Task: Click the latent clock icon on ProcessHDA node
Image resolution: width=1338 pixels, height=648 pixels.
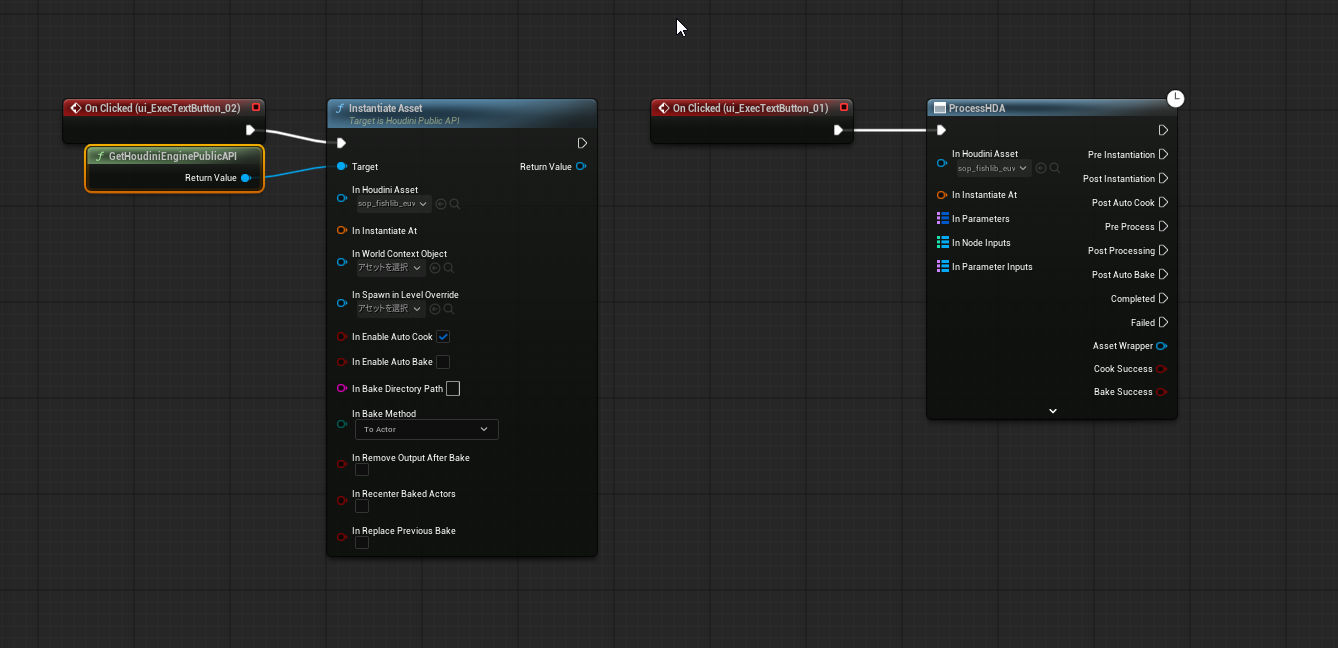Action: (x=1176, y=98)
